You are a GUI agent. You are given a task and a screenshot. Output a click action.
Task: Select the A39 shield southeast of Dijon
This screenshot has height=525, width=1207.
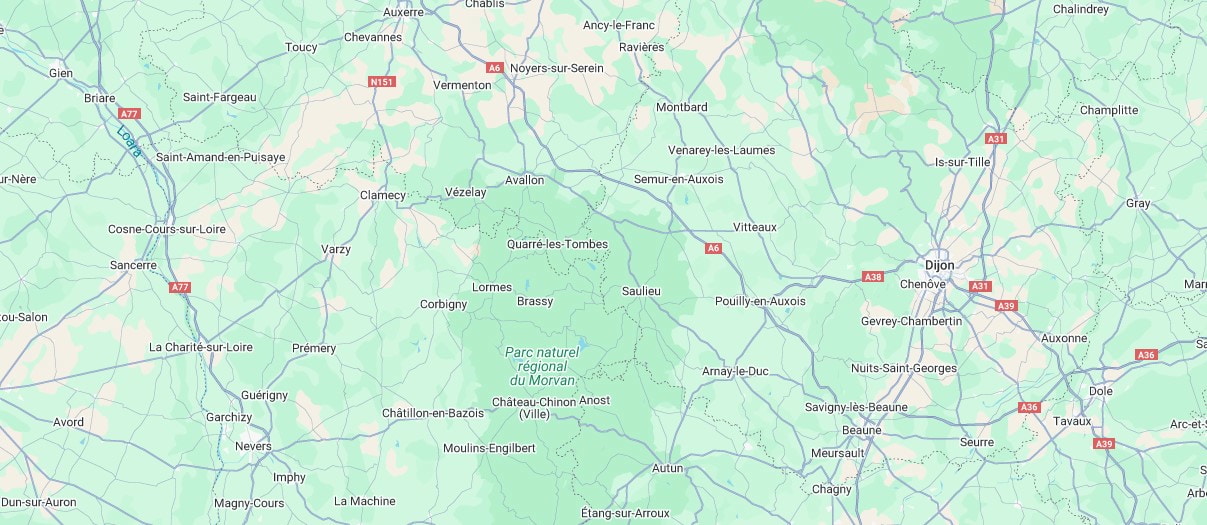(1006, 305)
